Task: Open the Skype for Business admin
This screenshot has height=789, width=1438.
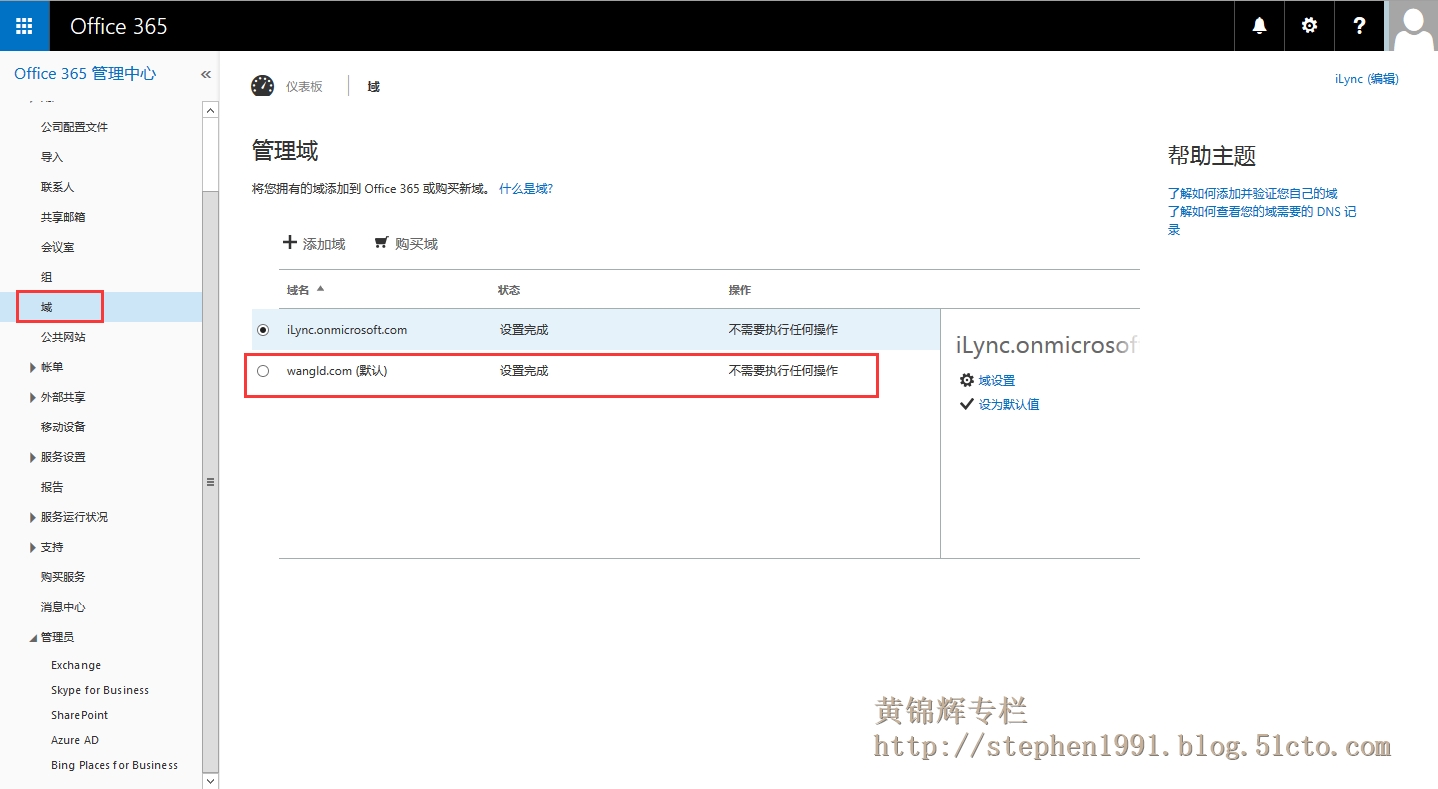Action: pyautogui.click(x=100, y=690)
